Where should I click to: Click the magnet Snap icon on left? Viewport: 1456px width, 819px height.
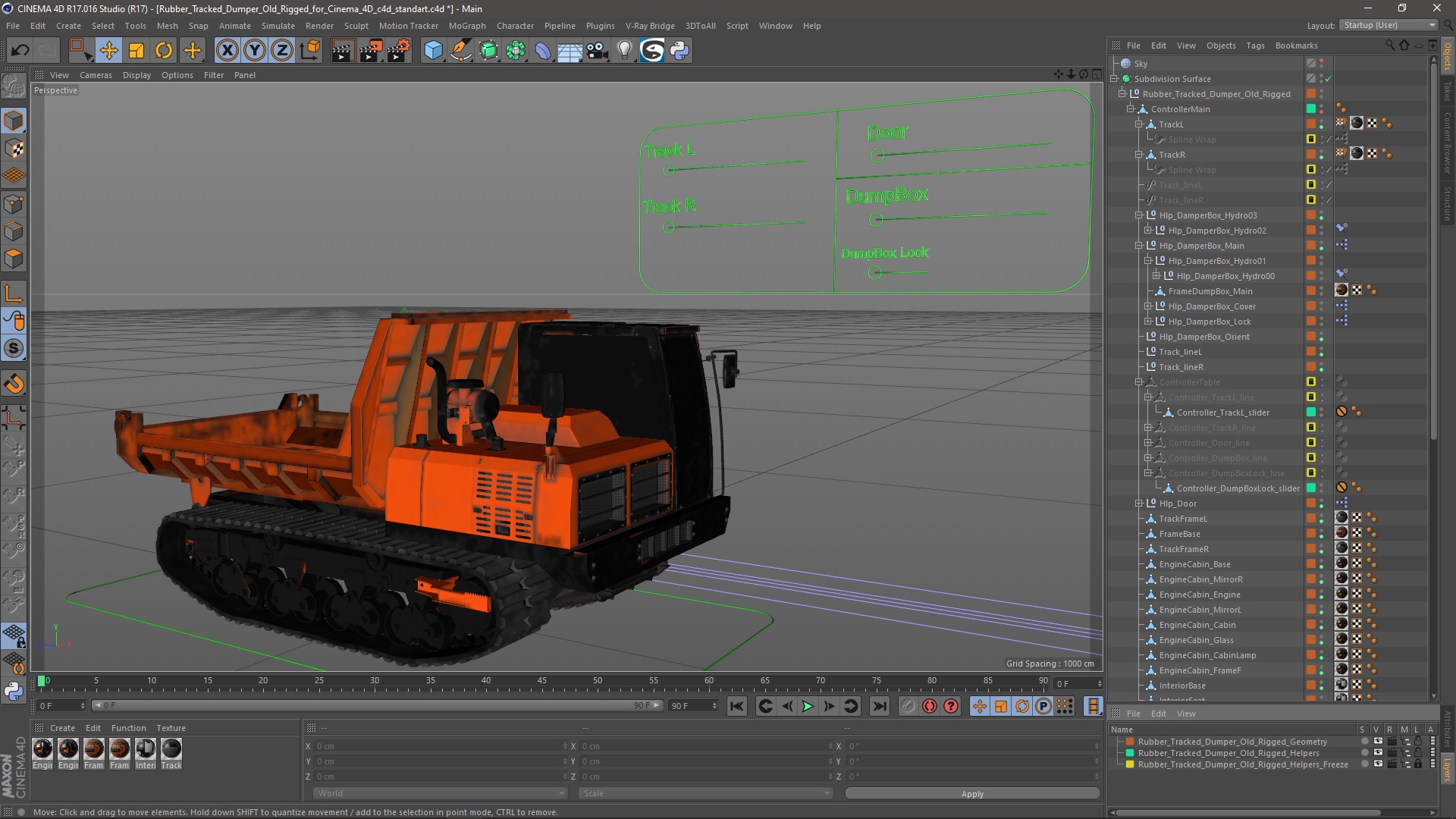(14, 384)
